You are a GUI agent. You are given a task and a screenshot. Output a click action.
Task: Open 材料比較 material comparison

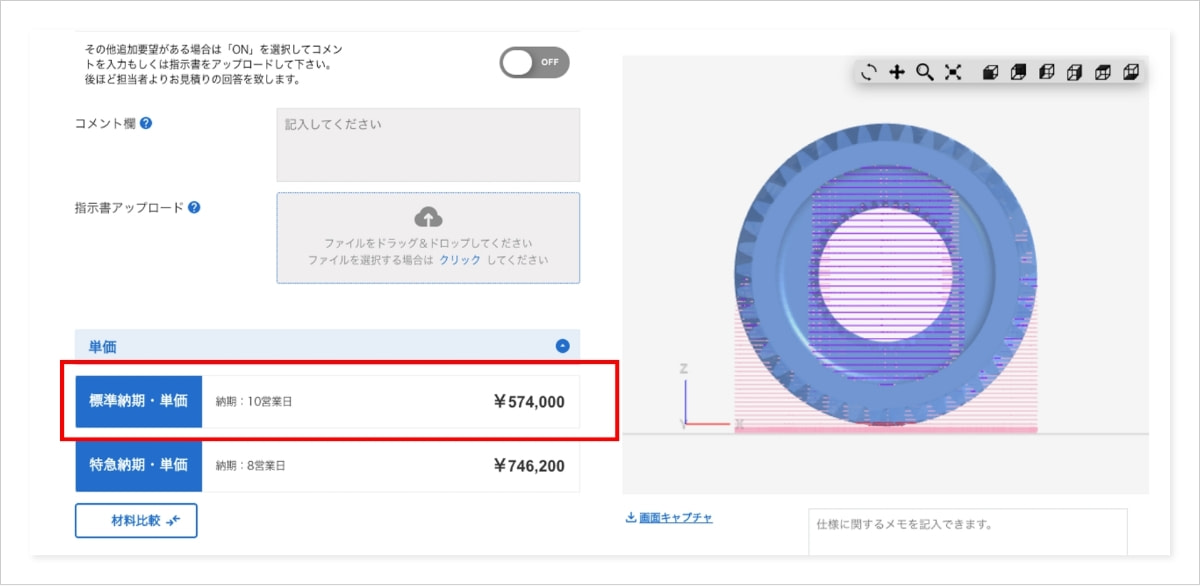(x=136, y=521)
